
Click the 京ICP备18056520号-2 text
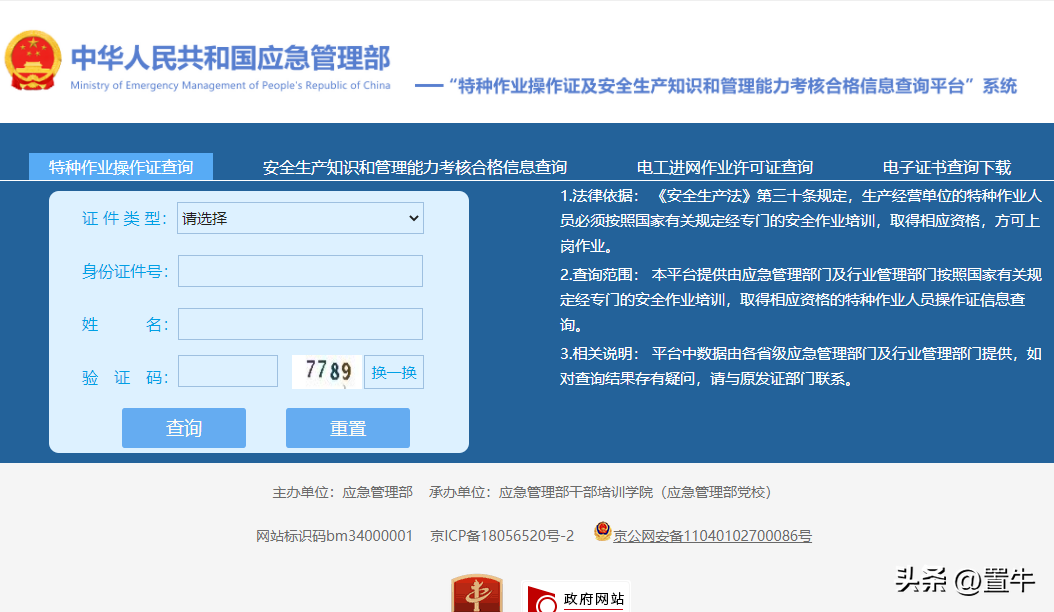tap(502, 536)
